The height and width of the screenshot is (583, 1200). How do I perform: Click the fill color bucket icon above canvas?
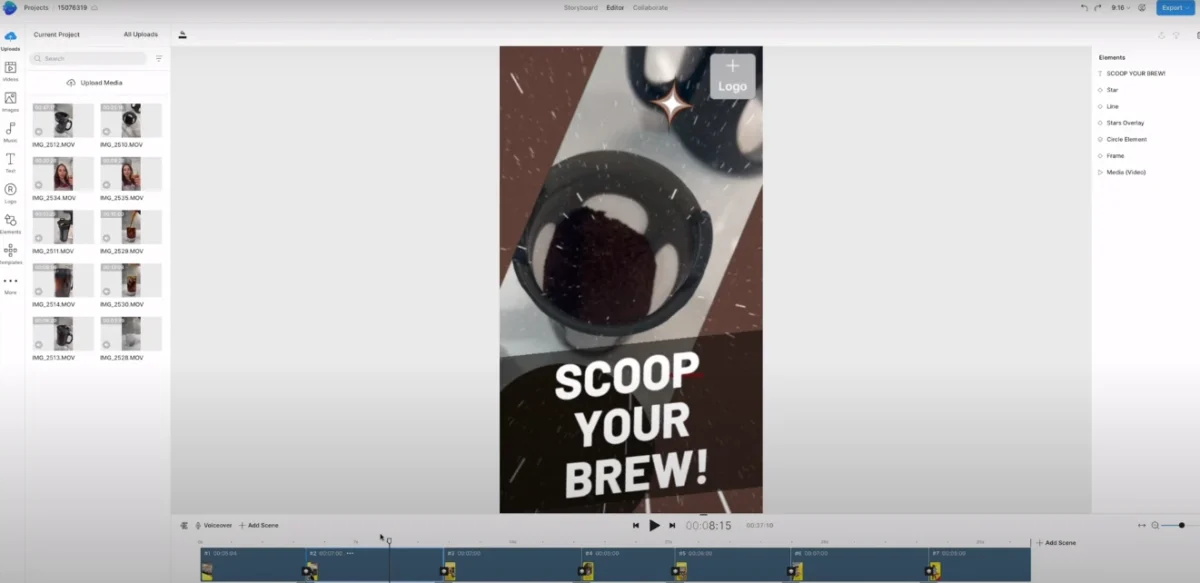pyautogui.click(x=182, y=34)
